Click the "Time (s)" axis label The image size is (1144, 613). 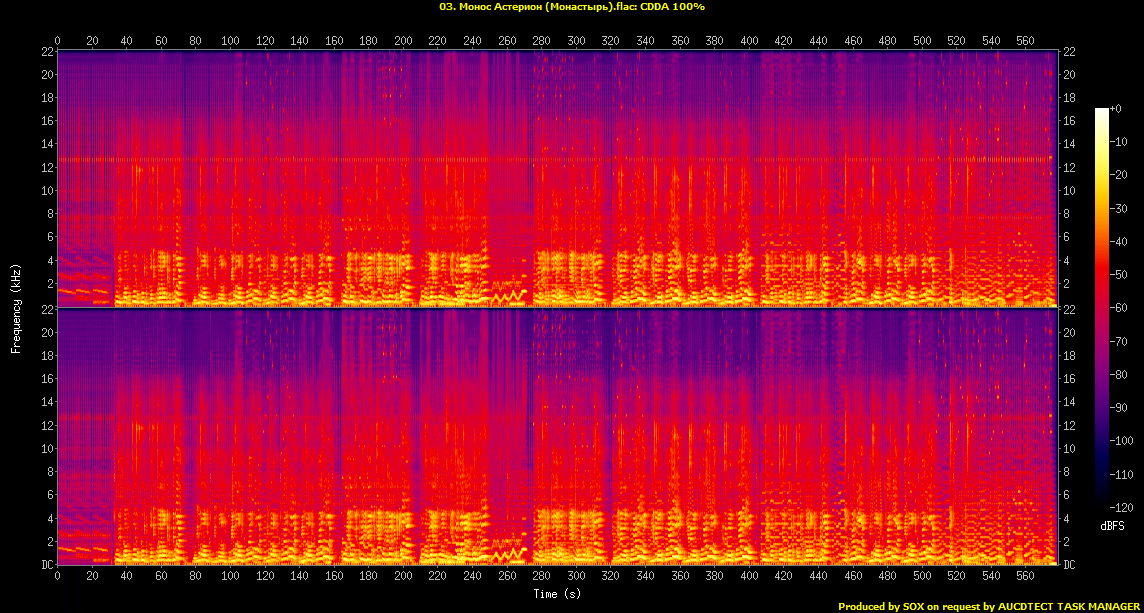coord(557,594)
